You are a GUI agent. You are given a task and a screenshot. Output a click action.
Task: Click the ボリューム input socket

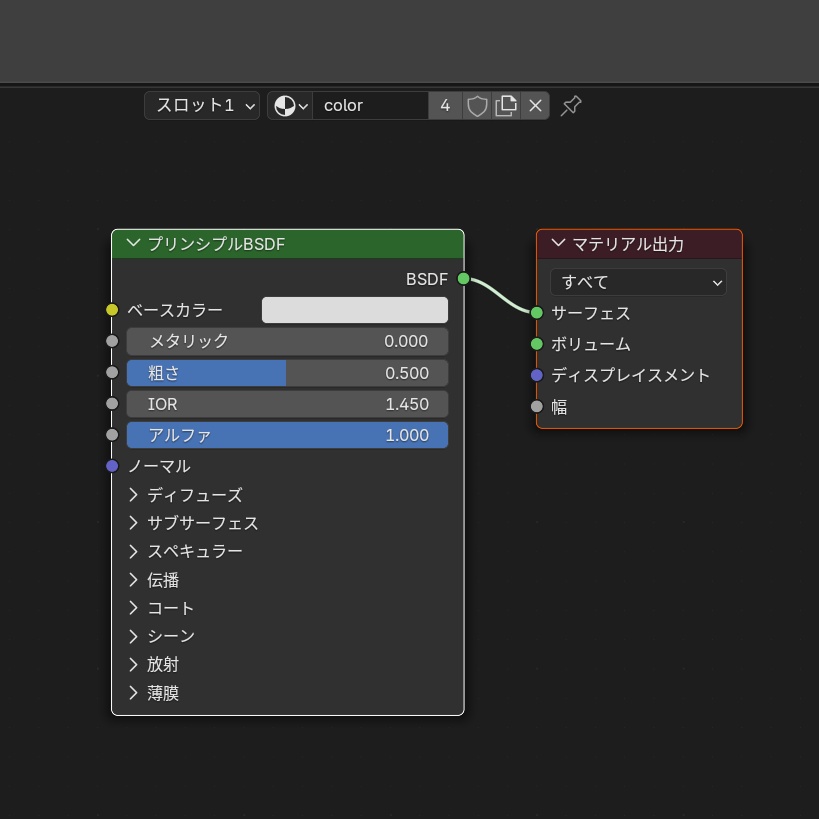click(537, 344)
